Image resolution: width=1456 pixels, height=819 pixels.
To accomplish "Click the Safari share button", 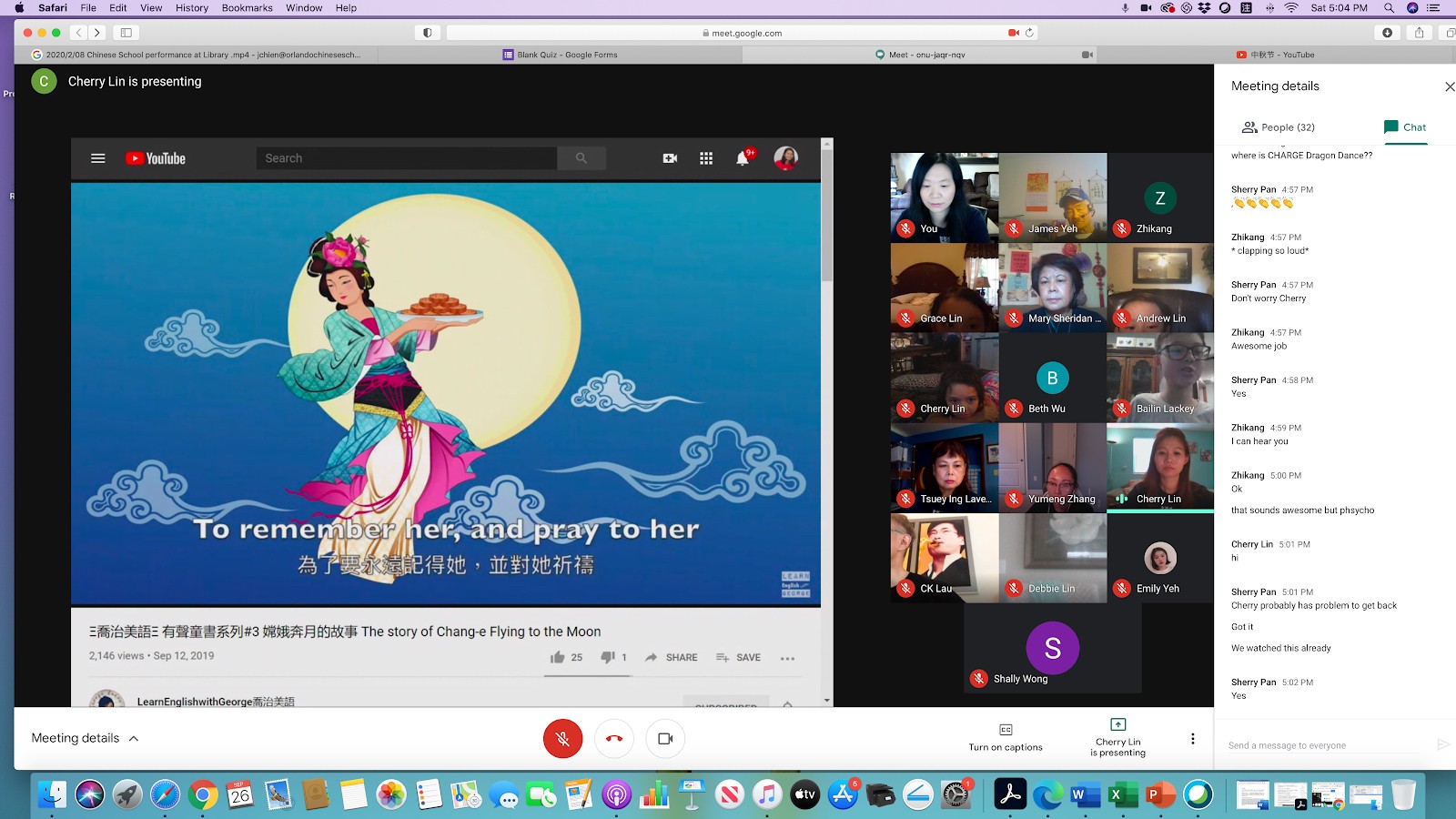I will pos(1419,33).
